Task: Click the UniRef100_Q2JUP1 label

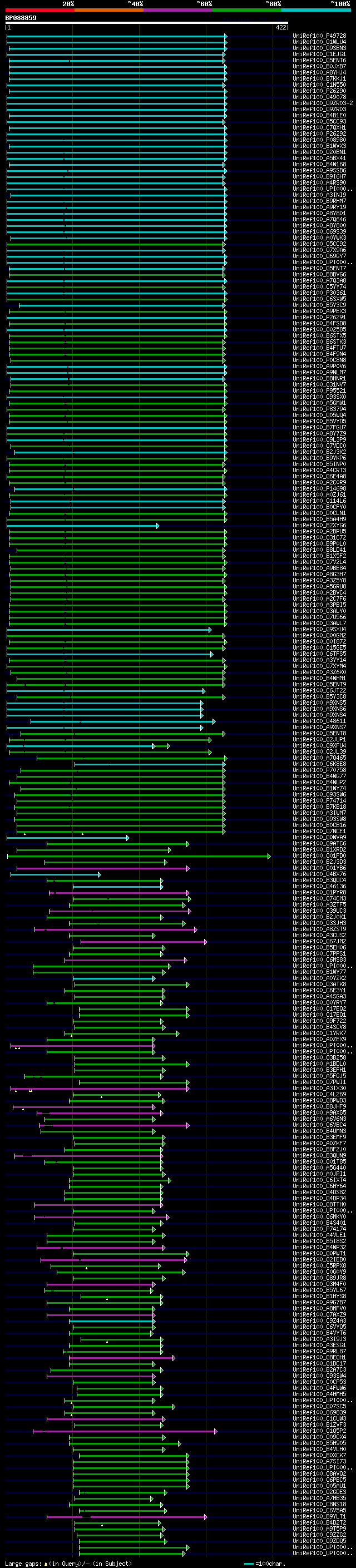Action: pyautogui.click(x=319, y=740)
